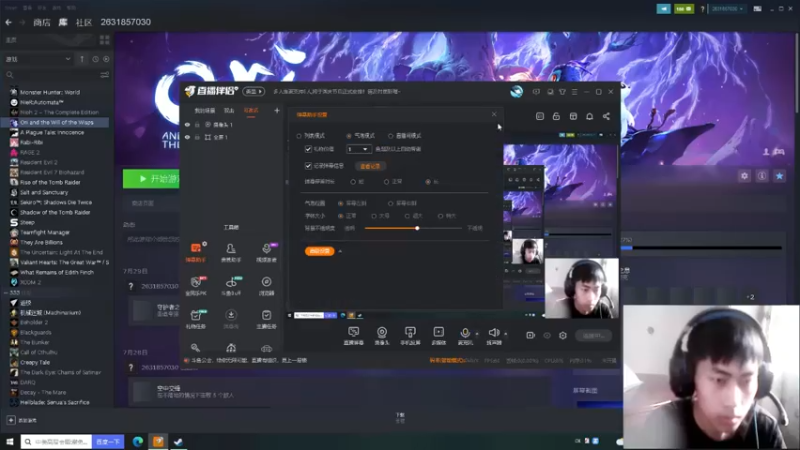Open the Steam Community tab
Image resolution: width=800 pixels, height=450 pixels.
84,22
